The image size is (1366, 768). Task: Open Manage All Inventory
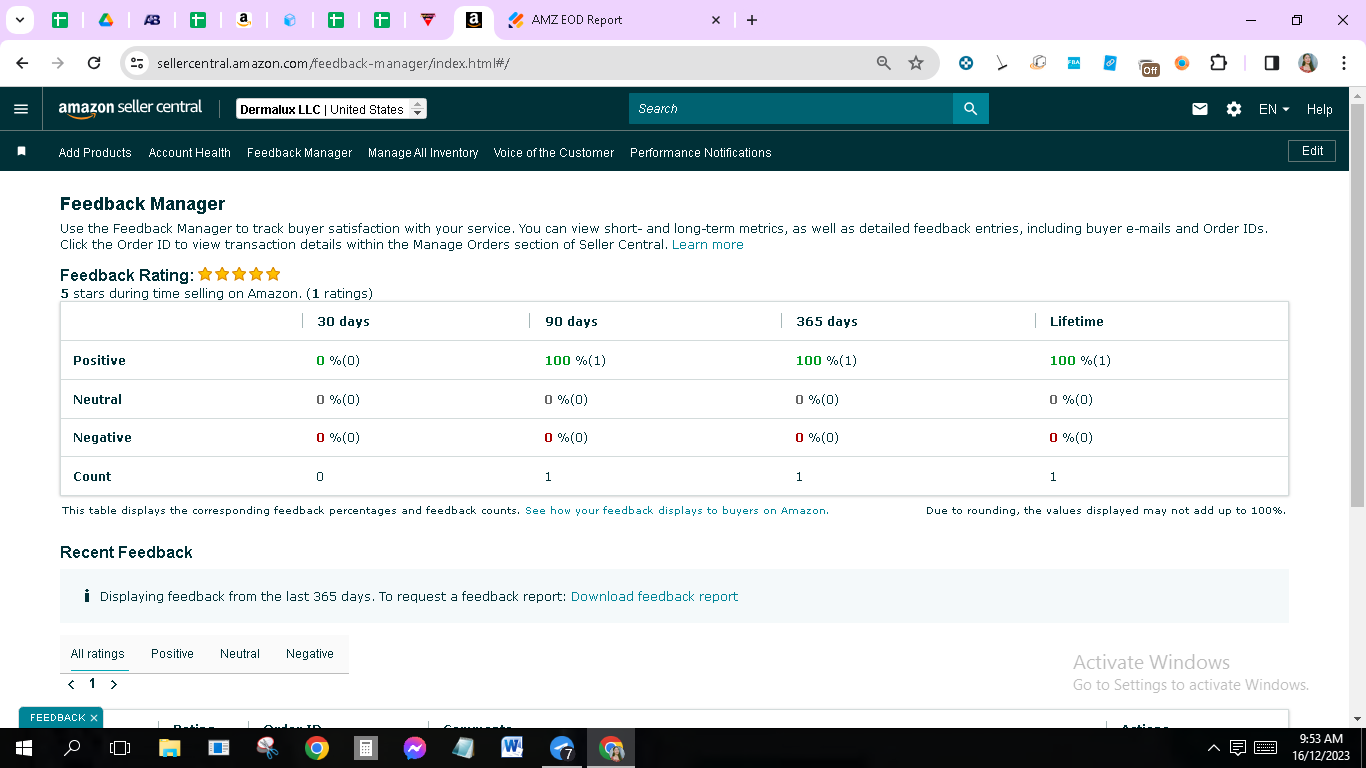tap(423, 153)
